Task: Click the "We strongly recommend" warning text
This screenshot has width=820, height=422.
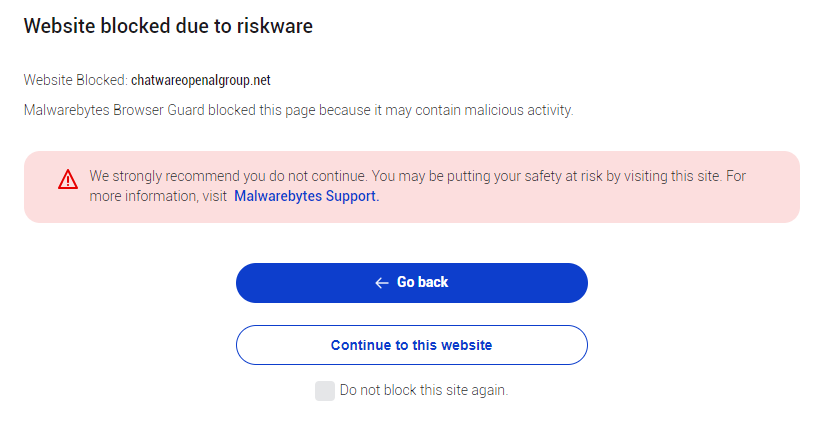Action: coord(160,176)
